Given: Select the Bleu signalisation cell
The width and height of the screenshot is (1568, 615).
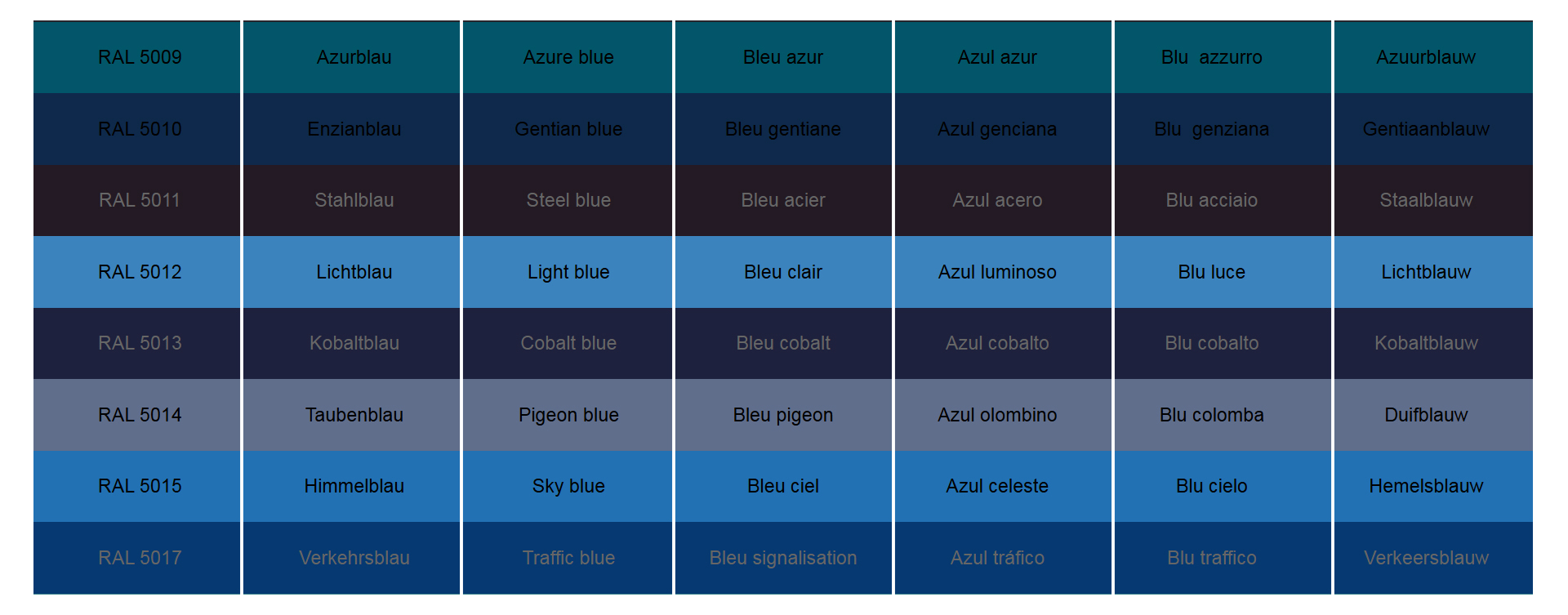Looking at the screenshot, I should point(782,558).
